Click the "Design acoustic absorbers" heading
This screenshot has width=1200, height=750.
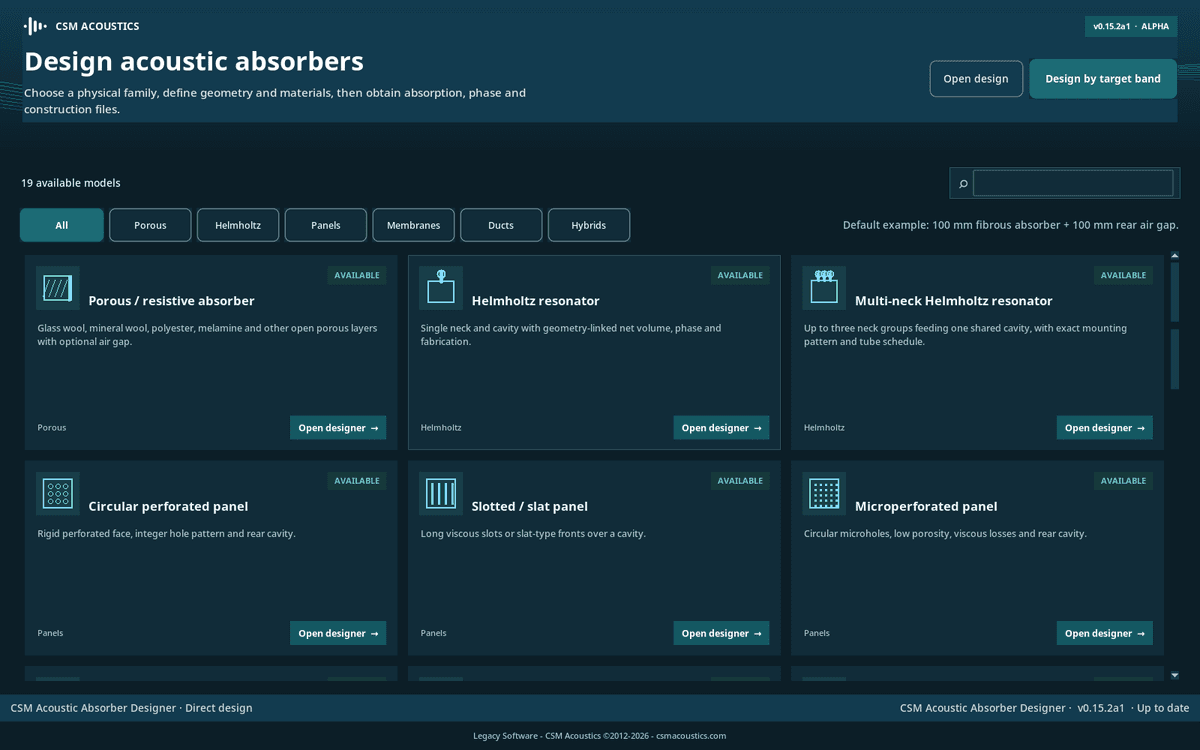click(194, 61)
